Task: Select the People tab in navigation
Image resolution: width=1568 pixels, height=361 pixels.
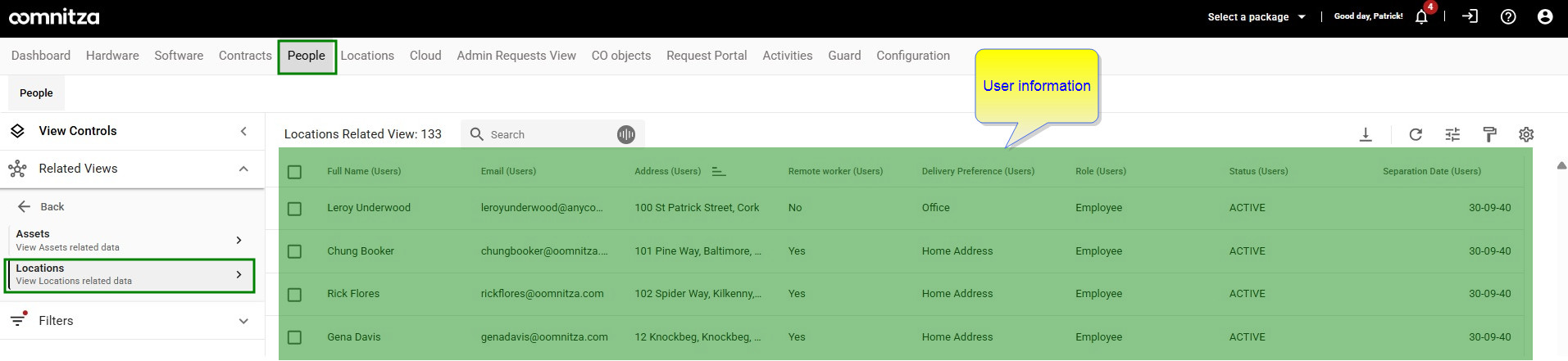Action: tap(307, 56)
